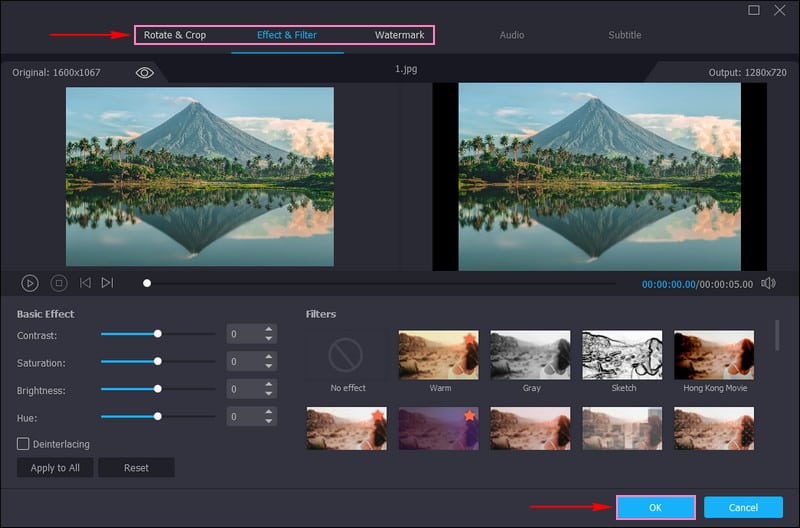Screen dimensions: 800x528
Task: Go to the Subtitle tab
Action: click(x=625, y=35)
